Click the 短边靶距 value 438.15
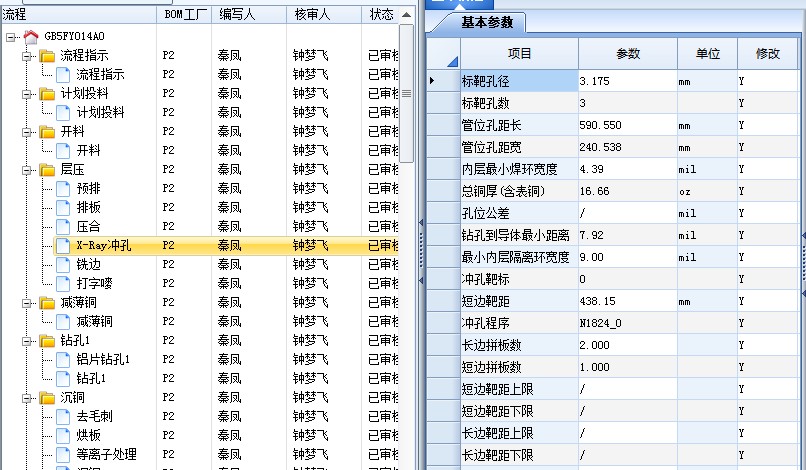 pyautogui.click(x=628, y=301)
